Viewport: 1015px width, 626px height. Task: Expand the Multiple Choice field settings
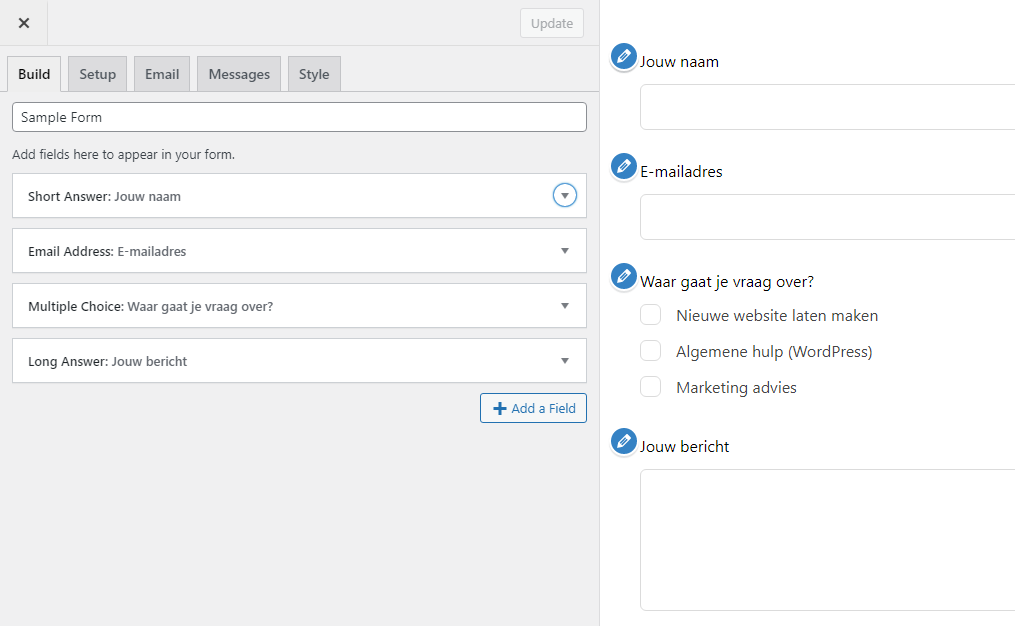565,306
